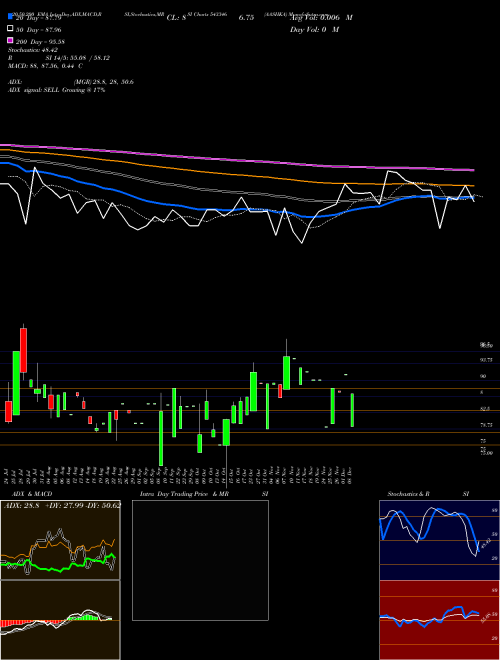Click the 'Stochastics: 48.42' reading
This screenshot has width=500, height=660.
33,50
